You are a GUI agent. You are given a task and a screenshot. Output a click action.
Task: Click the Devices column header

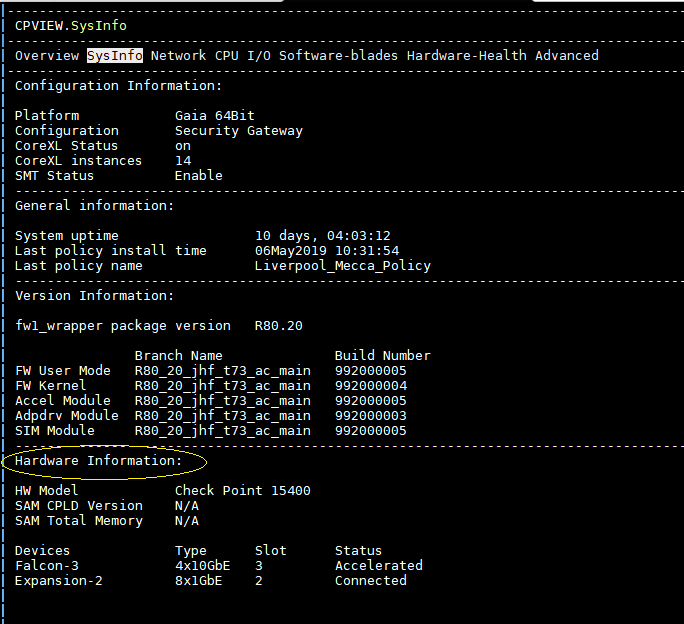click(42, 551)
